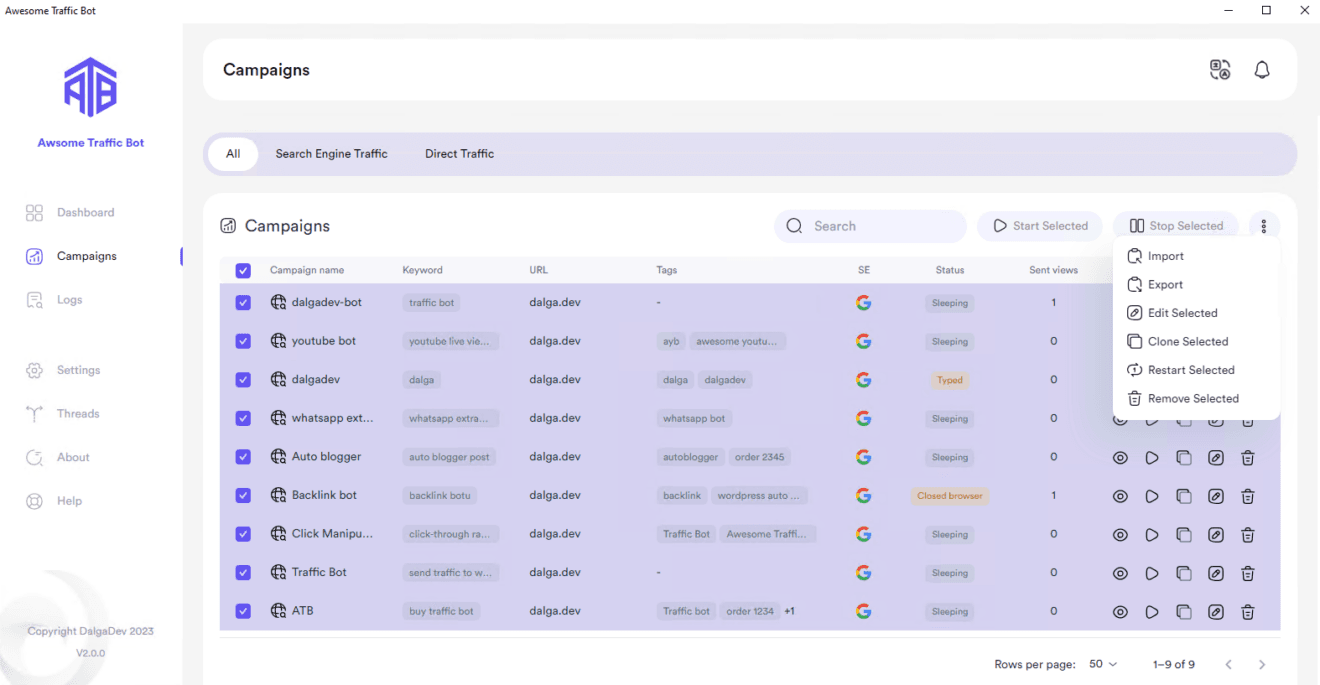1320x685 pixels.
Task: Switch to the Search Engine Traffic tab
Action: (331, 154)
